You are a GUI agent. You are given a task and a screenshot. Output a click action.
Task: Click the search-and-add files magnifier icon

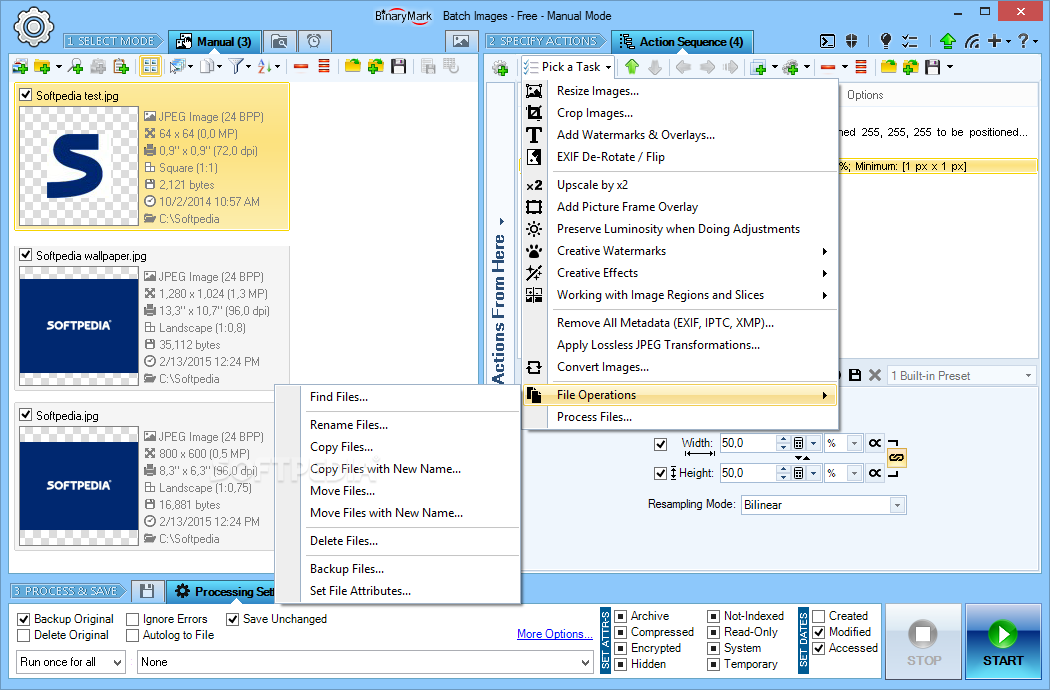(x=76, y=66)
